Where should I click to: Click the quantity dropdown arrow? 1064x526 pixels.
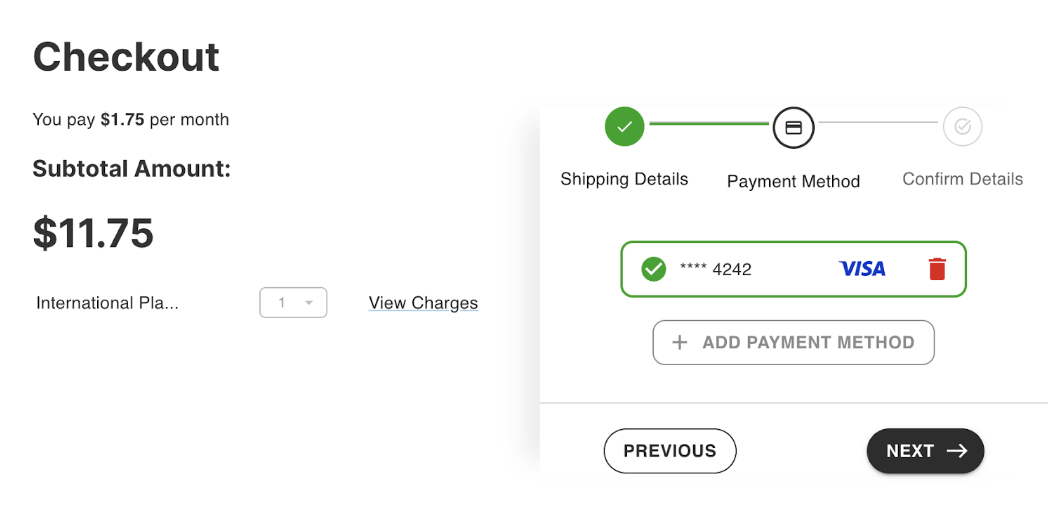(x=309, y=303)
